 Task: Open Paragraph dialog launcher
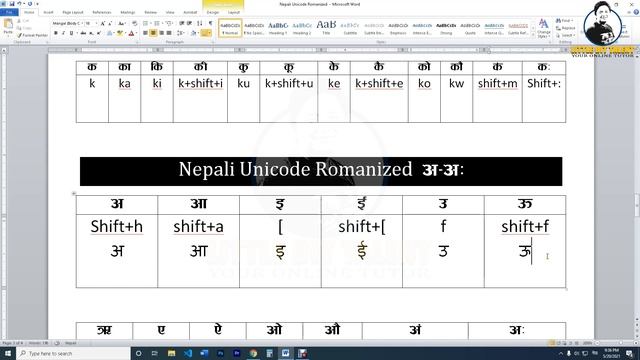[214, 42]
